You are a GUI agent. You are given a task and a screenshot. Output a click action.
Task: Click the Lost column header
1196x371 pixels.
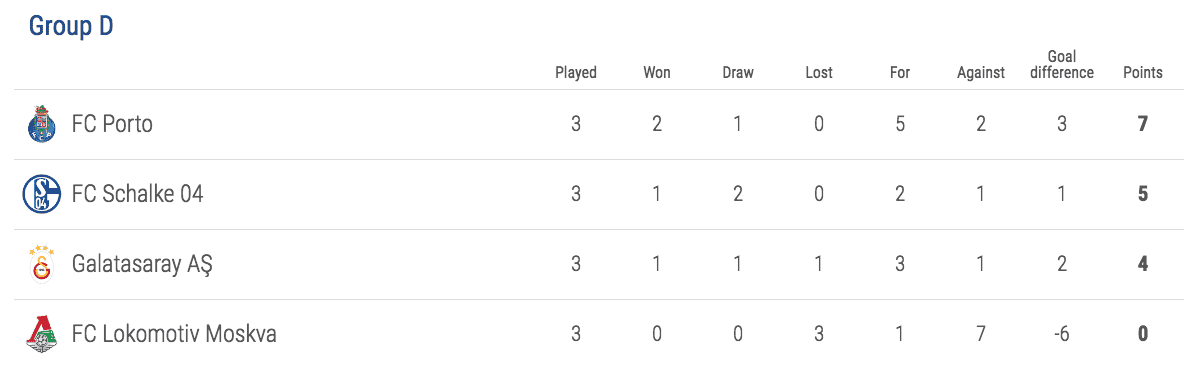pos(819,73)
